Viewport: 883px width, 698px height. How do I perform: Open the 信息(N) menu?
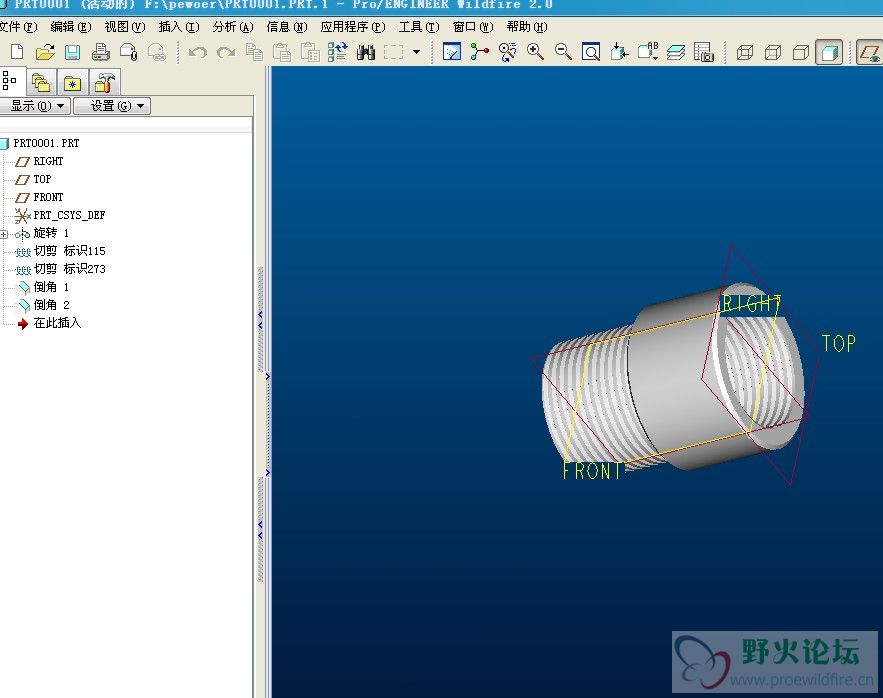[287, 26]
